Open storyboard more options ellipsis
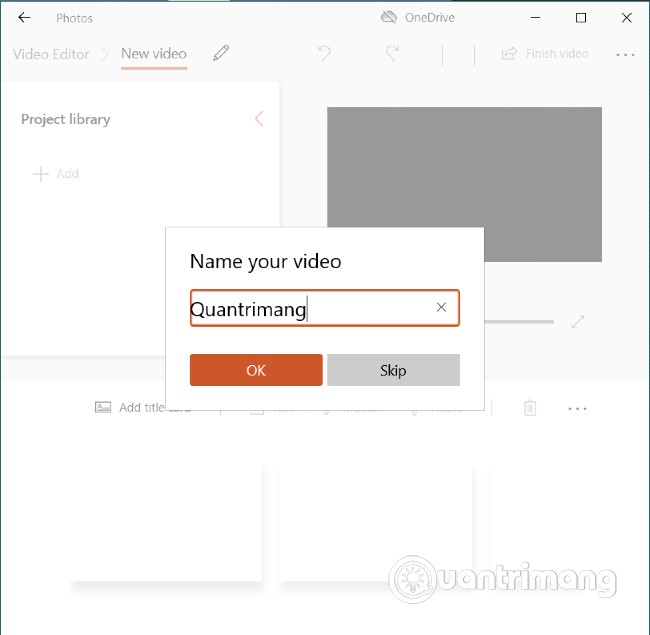Viewport: 650px width, 635px height. pos(577,408)
